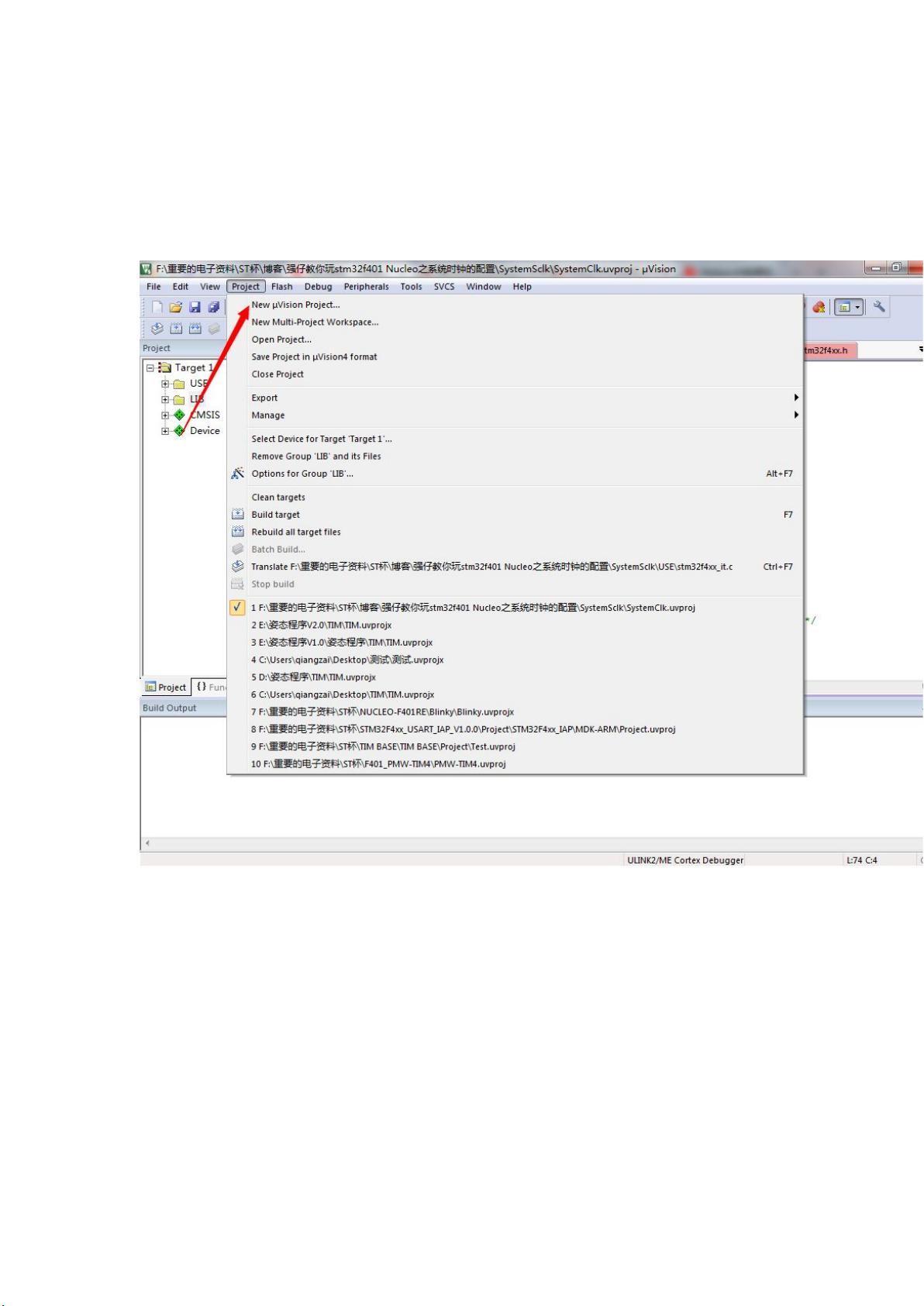Open the window layout dropdown arrow
Viewport: 924px width, 1306px height.
(x=857, y=308)
